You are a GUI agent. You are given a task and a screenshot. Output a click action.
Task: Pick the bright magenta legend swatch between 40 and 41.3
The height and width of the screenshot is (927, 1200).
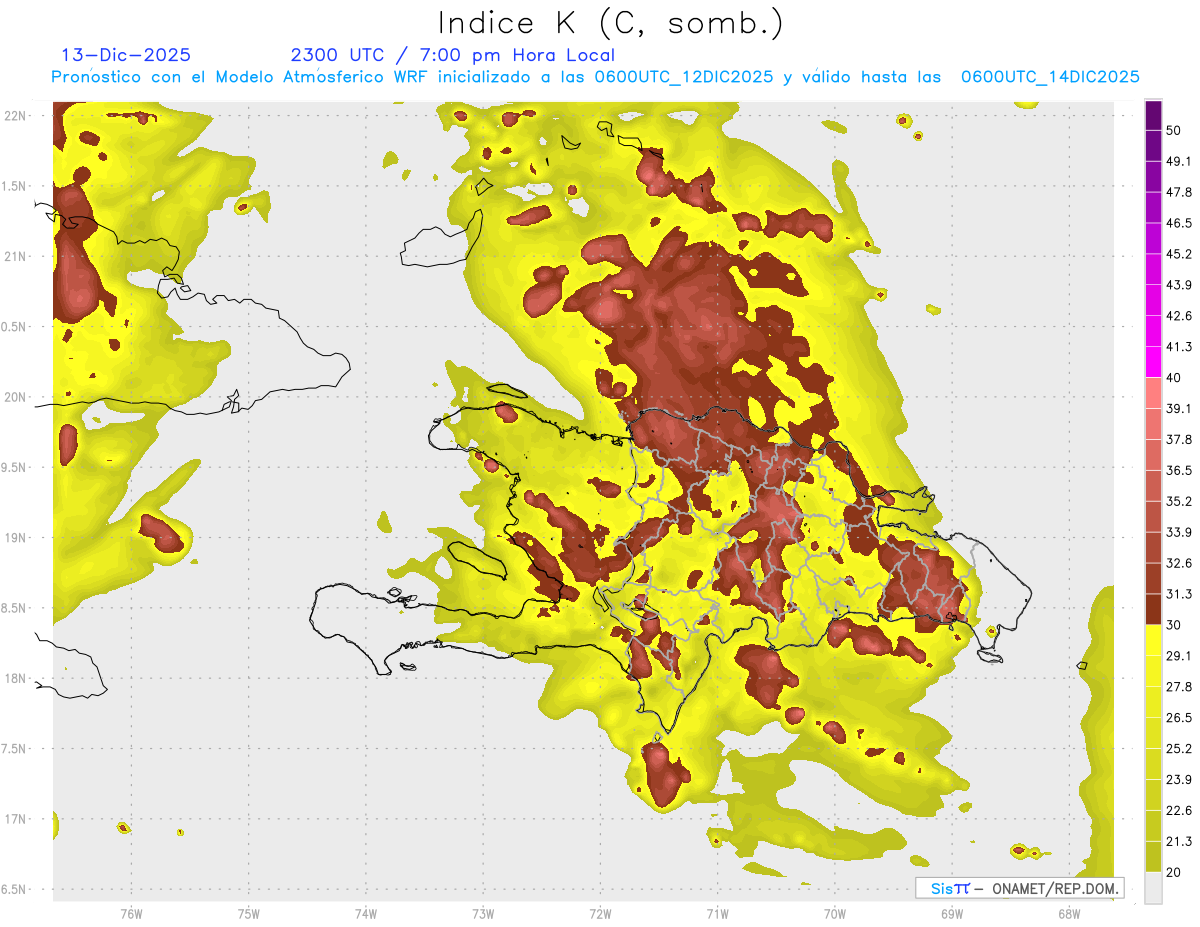click(x=1153, y=362)
